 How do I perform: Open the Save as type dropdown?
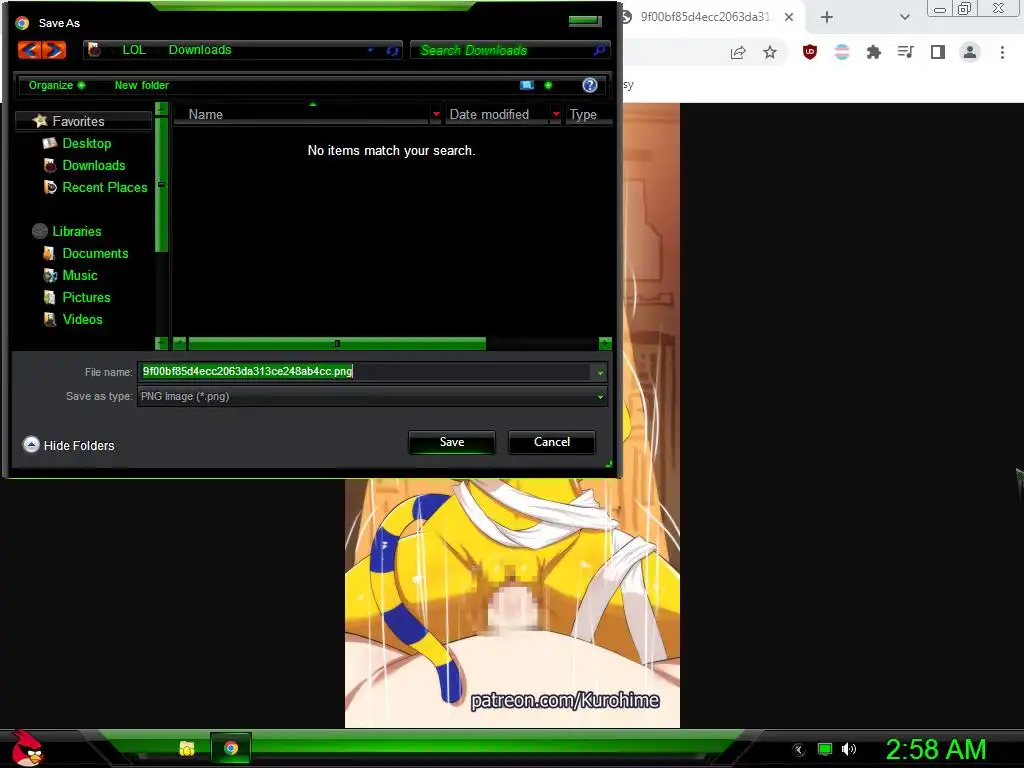[x=600, y=396]
